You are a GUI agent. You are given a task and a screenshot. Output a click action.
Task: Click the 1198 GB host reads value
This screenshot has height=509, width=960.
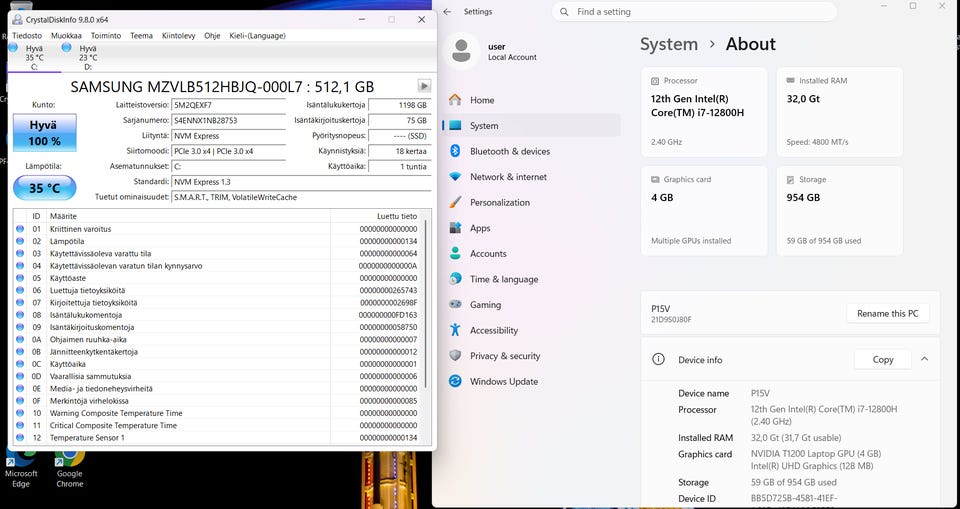pyautogui.click(x=399, y=105)
